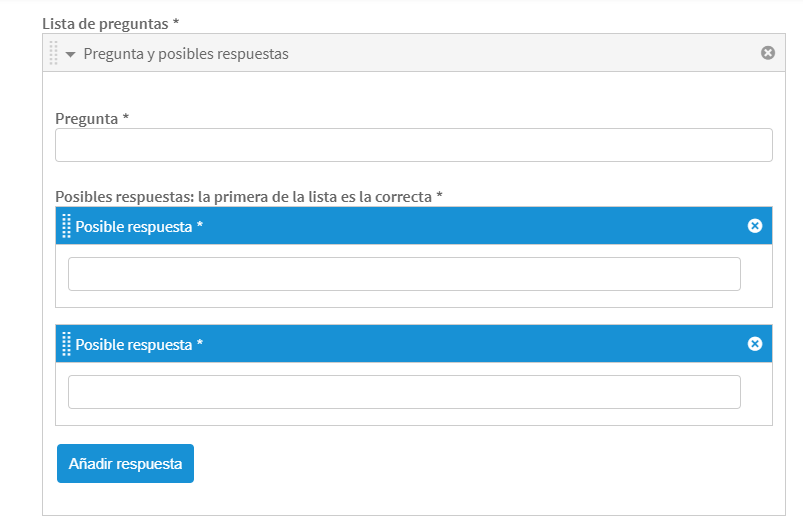Image resolution: width=803 pixels, height=530 pixels.
Task: Focus the second answer text field
Action: [404, 392]
